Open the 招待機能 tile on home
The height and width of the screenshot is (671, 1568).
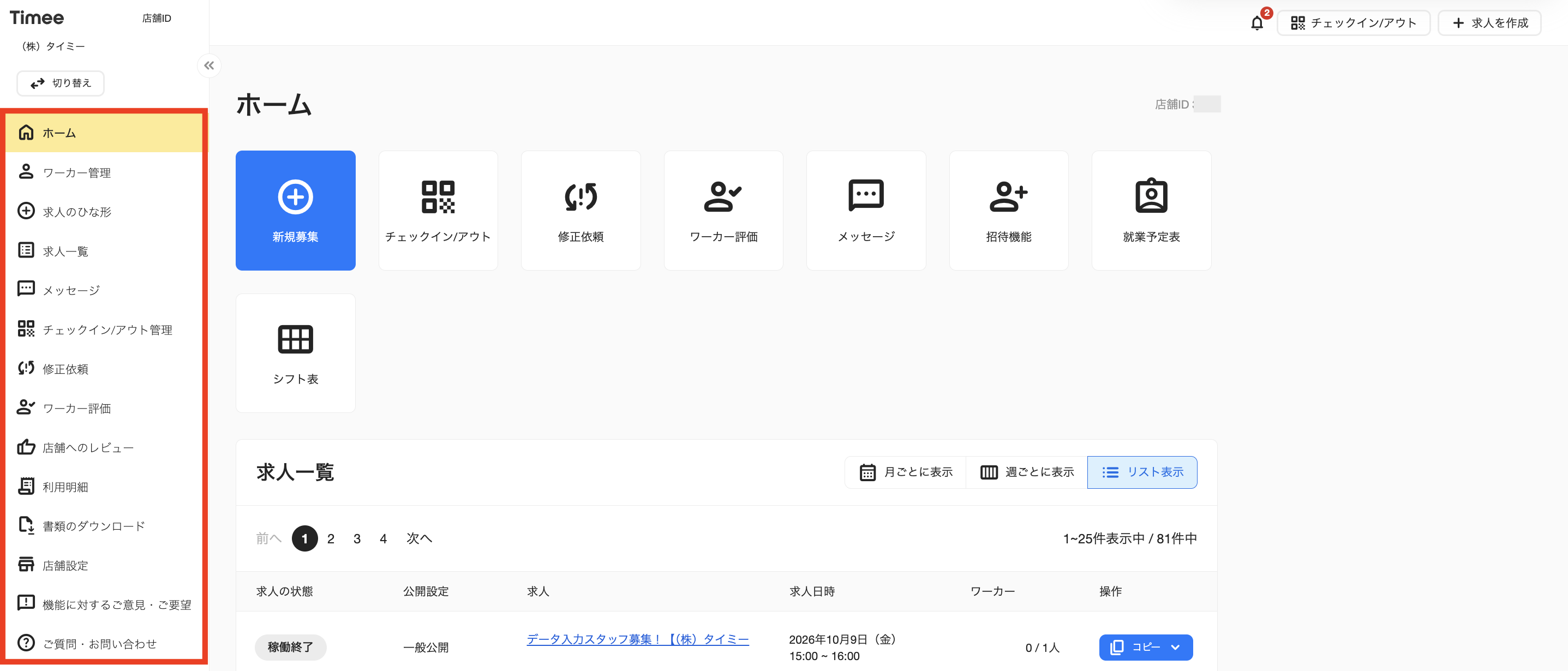1009,210
